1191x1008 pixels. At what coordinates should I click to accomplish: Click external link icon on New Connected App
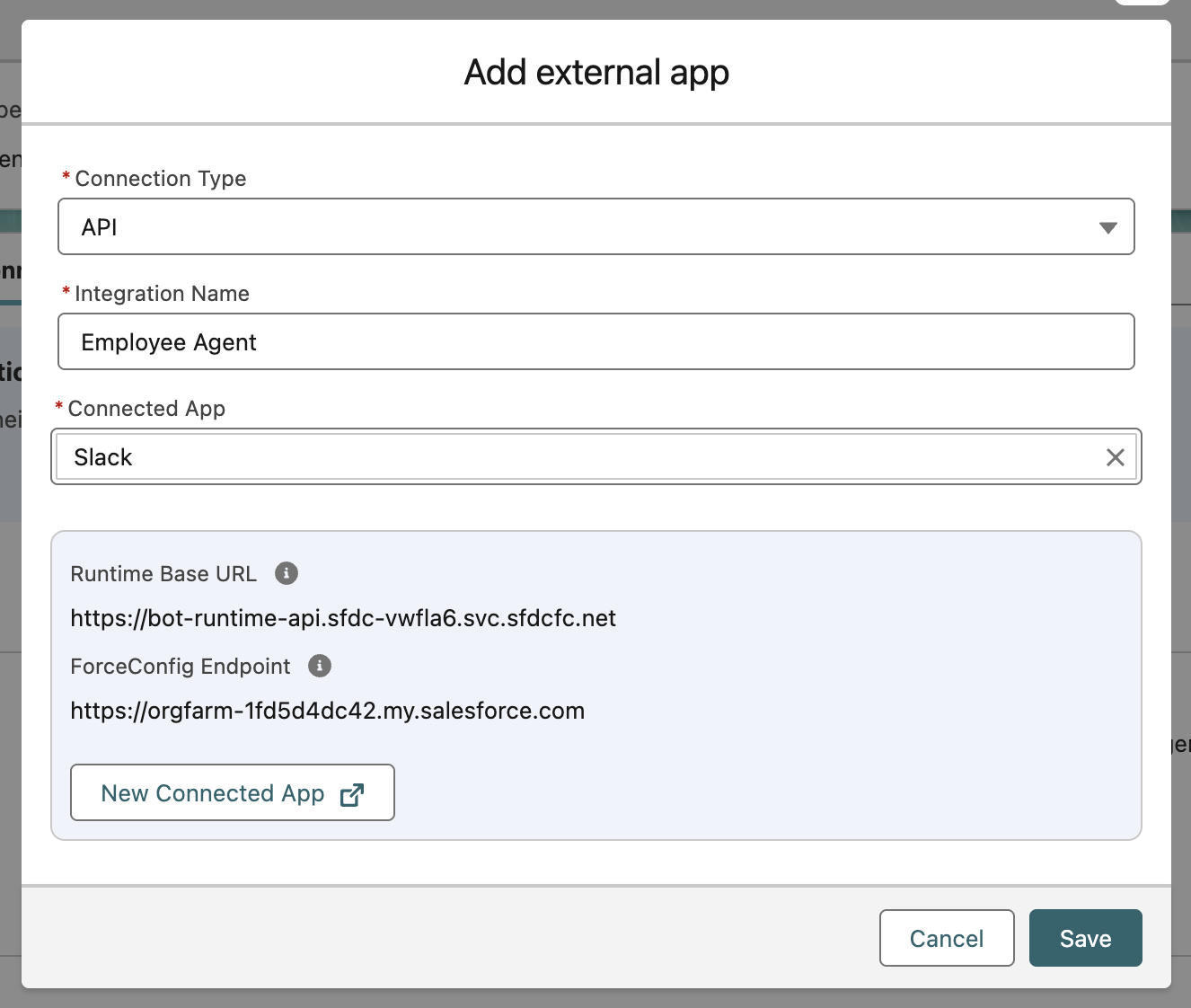352,794
